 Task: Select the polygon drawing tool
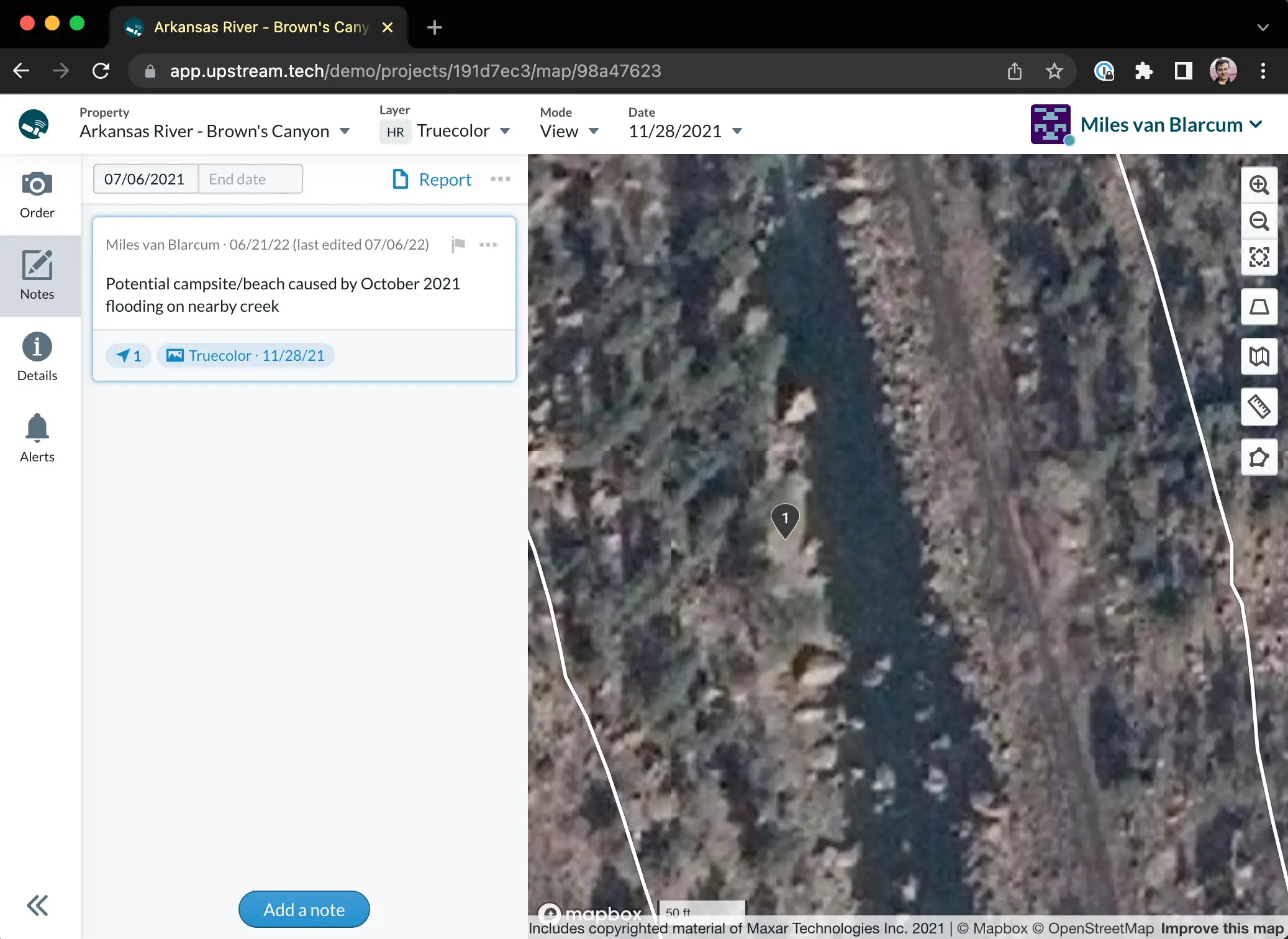1259,457
